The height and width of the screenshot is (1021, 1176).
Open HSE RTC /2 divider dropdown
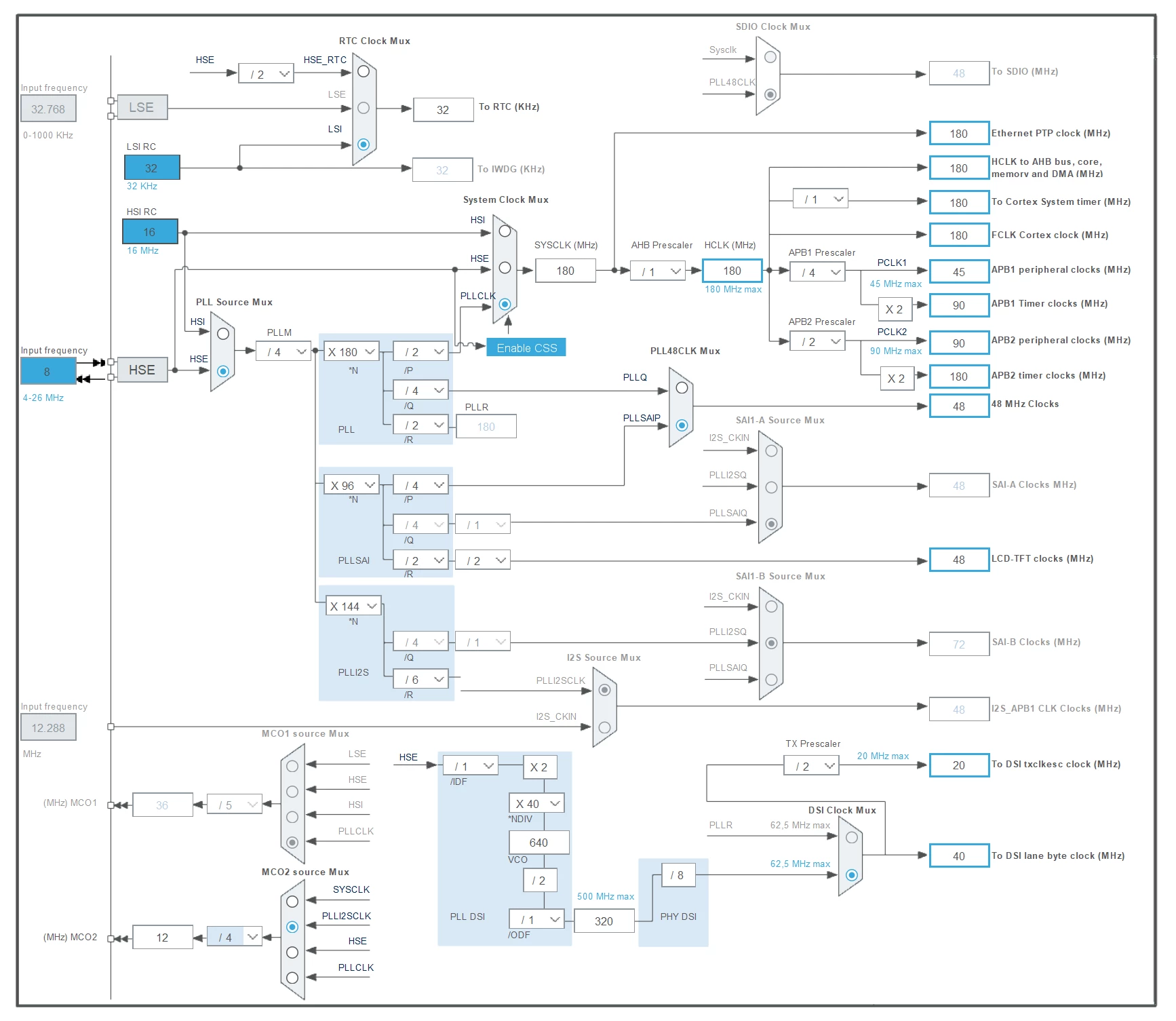click(267, 74)
